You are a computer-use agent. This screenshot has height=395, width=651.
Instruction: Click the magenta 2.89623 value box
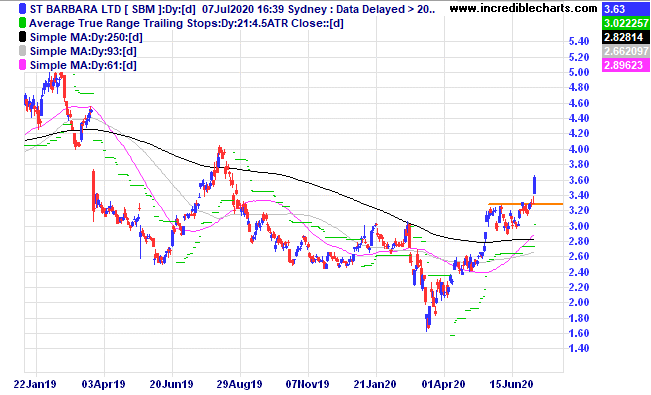pos(626,65)
